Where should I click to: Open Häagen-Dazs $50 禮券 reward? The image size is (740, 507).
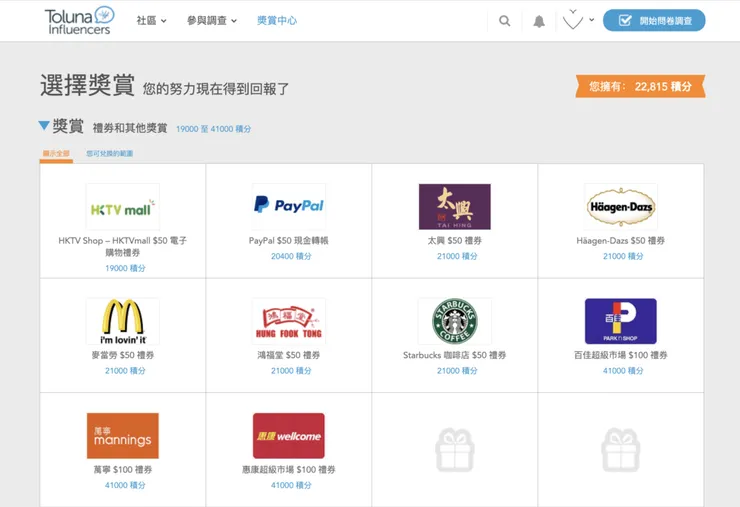tap(621, 241)
